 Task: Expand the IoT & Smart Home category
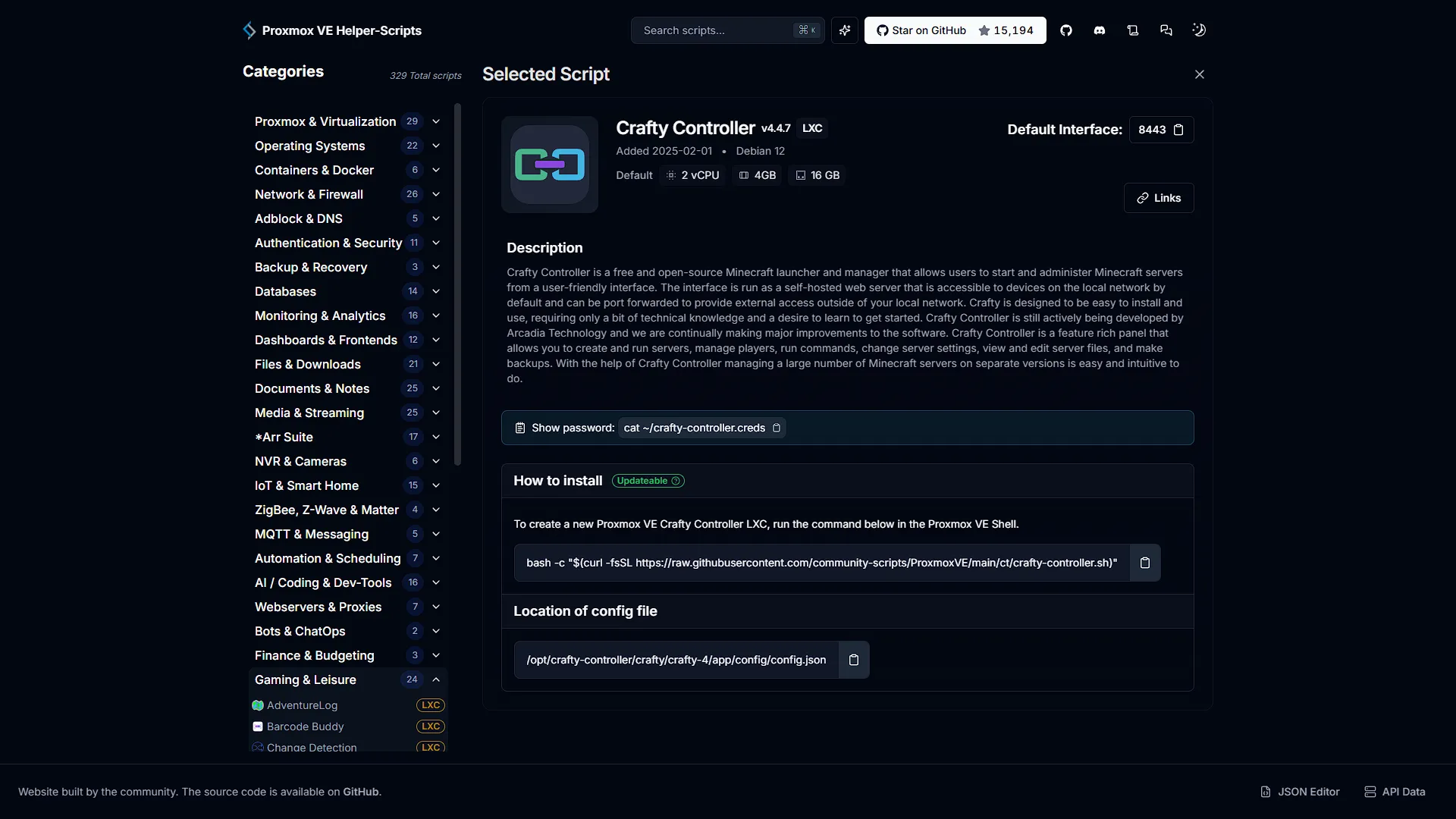pos(348,485)
